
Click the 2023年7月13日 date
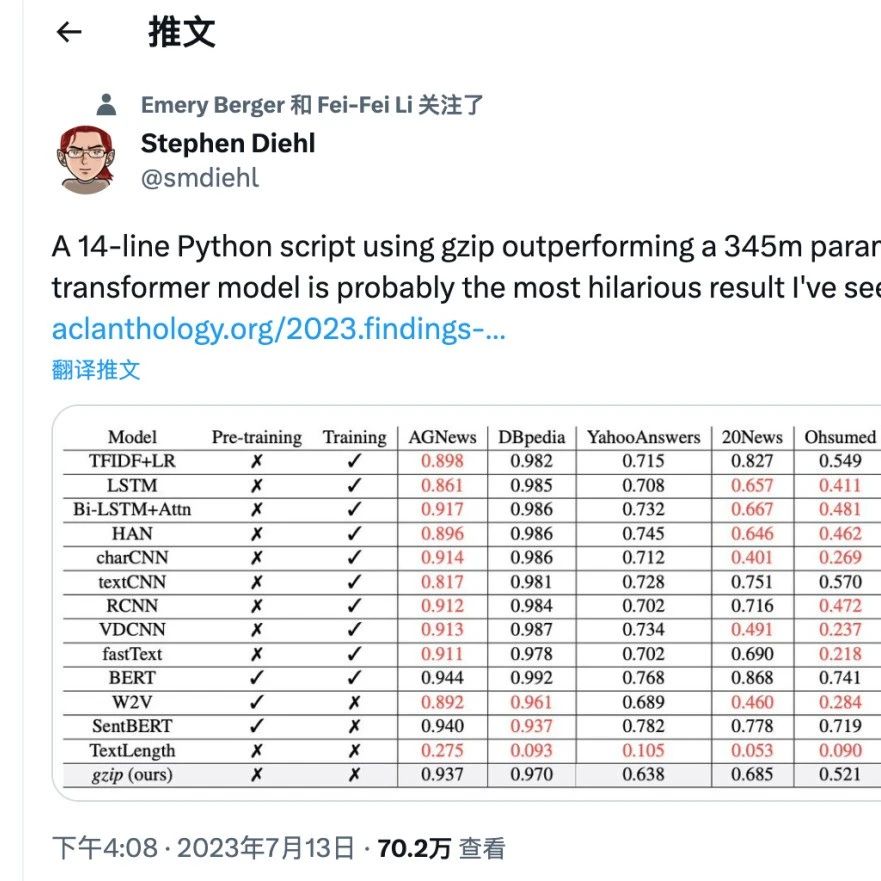[267, 849]
